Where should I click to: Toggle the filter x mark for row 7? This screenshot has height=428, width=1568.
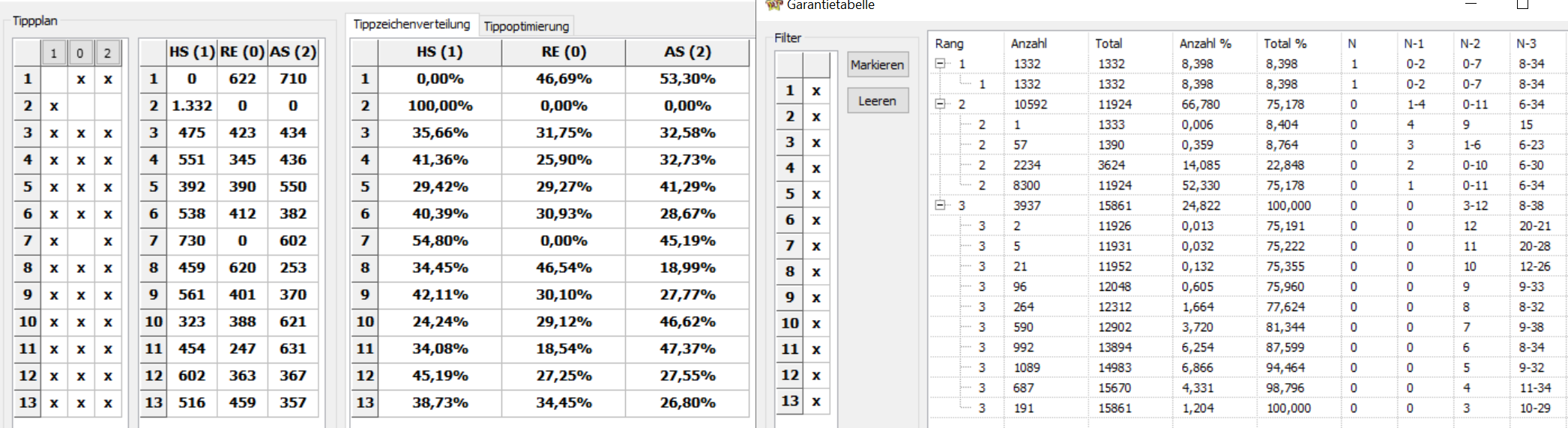816,246
